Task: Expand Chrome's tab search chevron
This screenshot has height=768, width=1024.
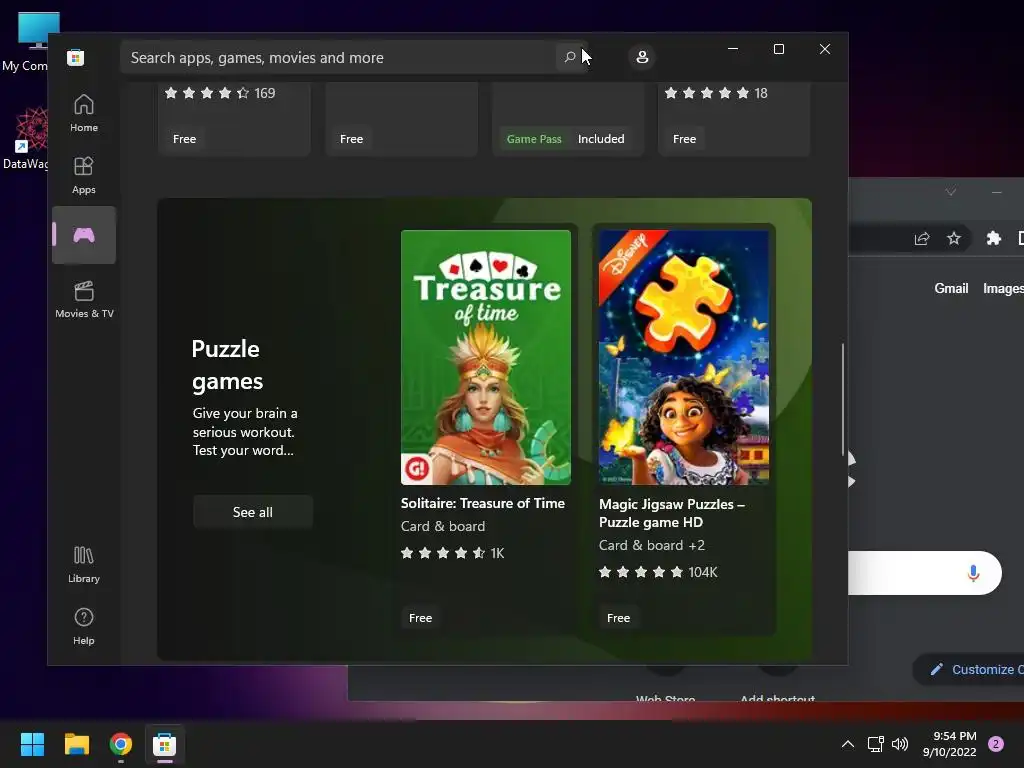Action: [x=951, y=192]
